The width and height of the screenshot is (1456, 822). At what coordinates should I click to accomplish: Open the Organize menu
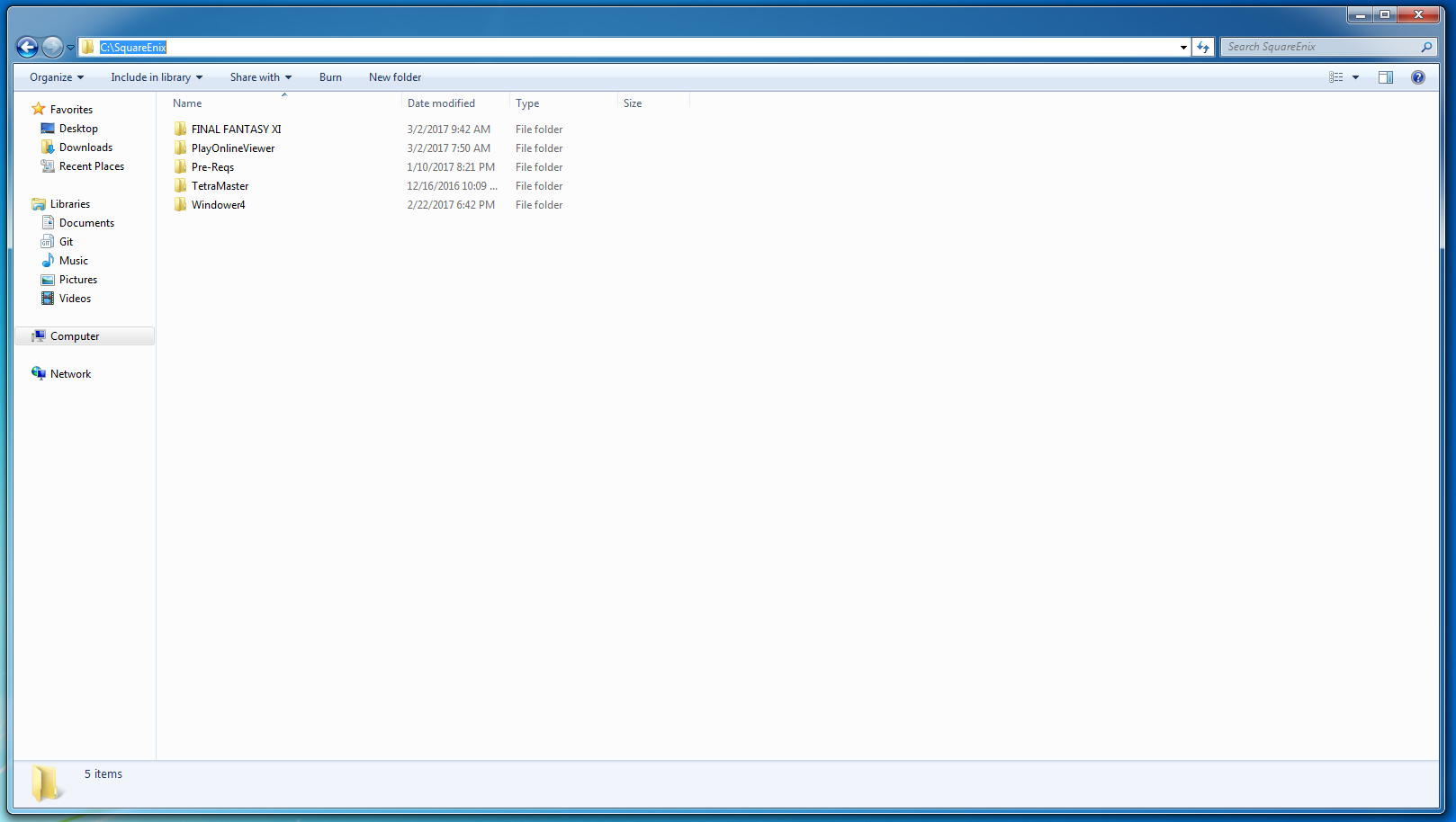tap(57, 77)
